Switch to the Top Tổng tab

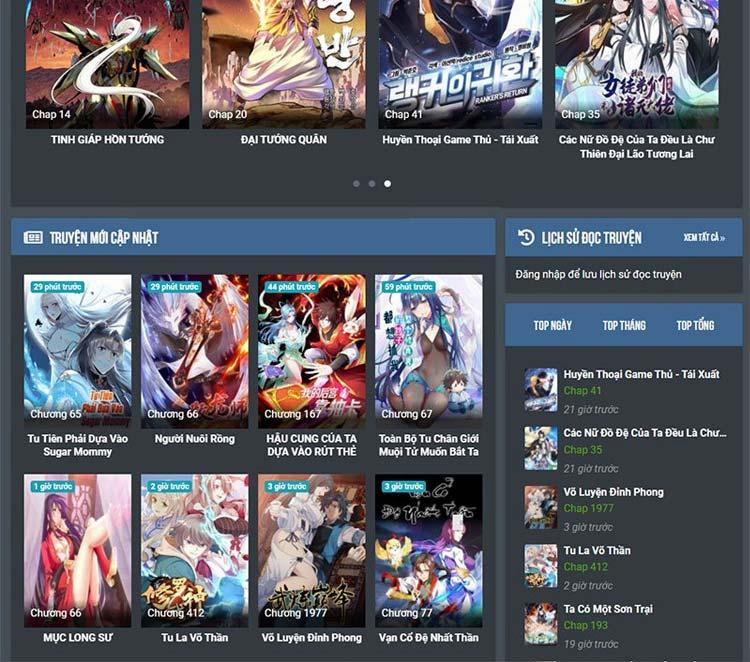(x=695, y=326)
